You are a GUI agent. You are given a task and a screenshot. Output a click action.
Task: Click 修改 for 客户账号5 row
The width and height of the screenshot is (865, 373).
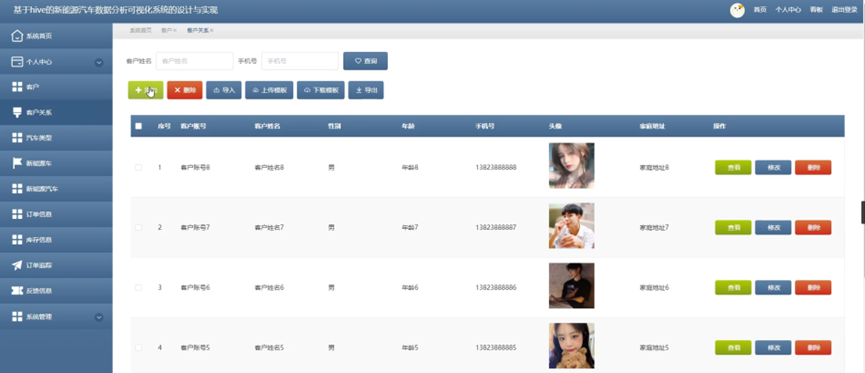click(773, 348)
